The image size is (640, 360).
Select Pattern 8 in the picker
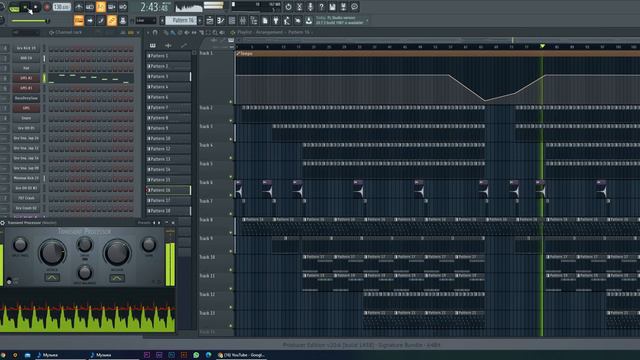coord(168,118)
